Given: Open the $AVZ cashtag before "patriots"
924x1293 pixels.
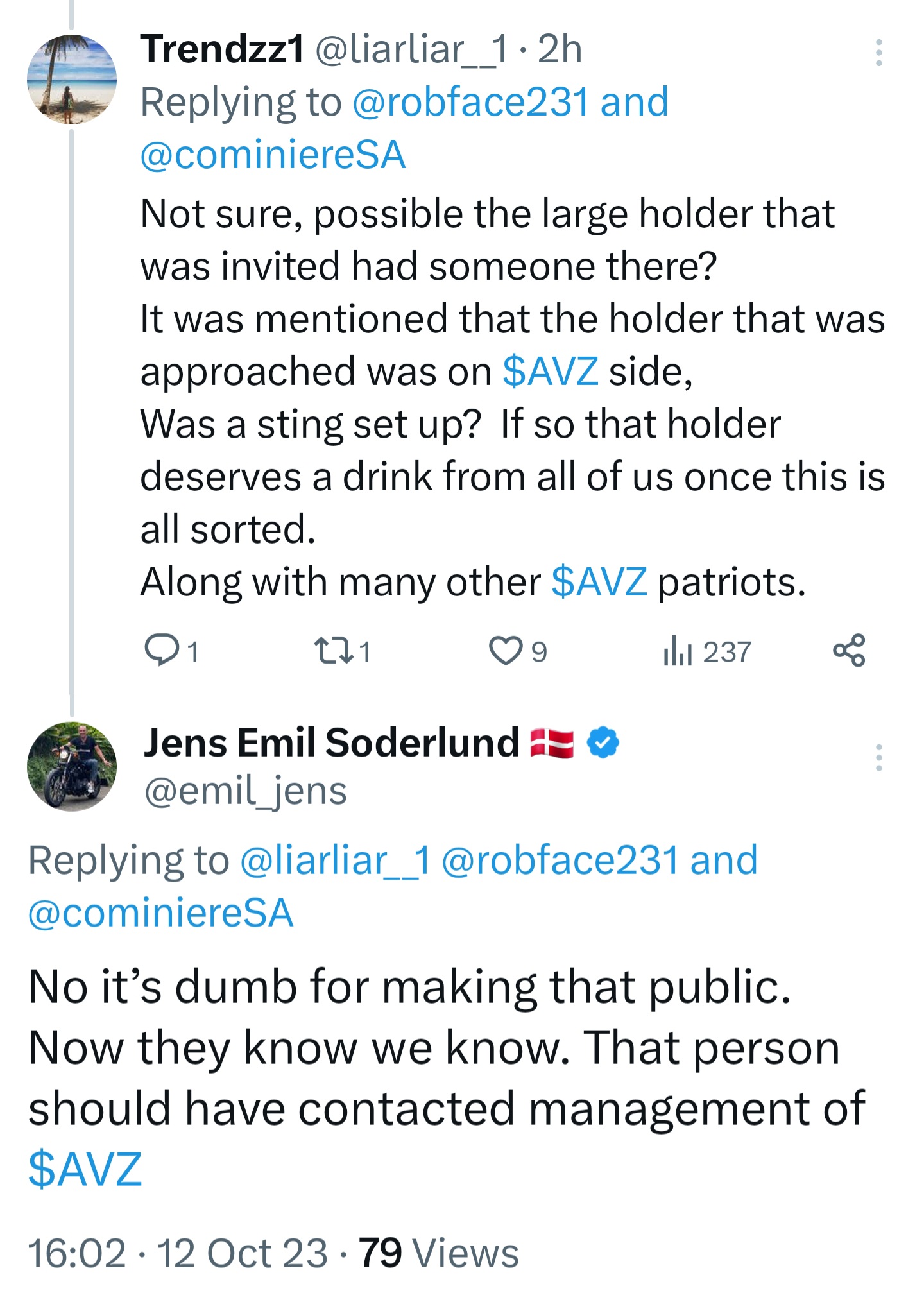Looking at the screenshot, I should [599, 582].
